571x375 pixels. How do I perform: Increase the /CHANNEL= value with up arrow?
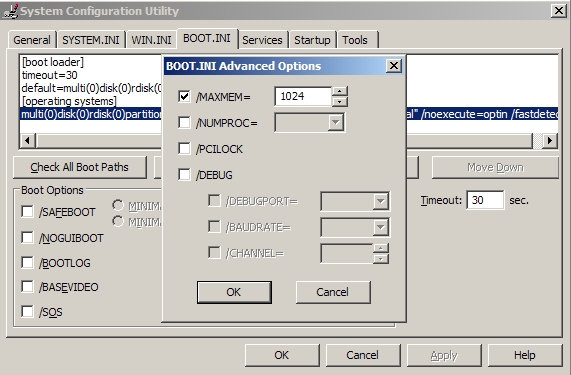(381, 248)
